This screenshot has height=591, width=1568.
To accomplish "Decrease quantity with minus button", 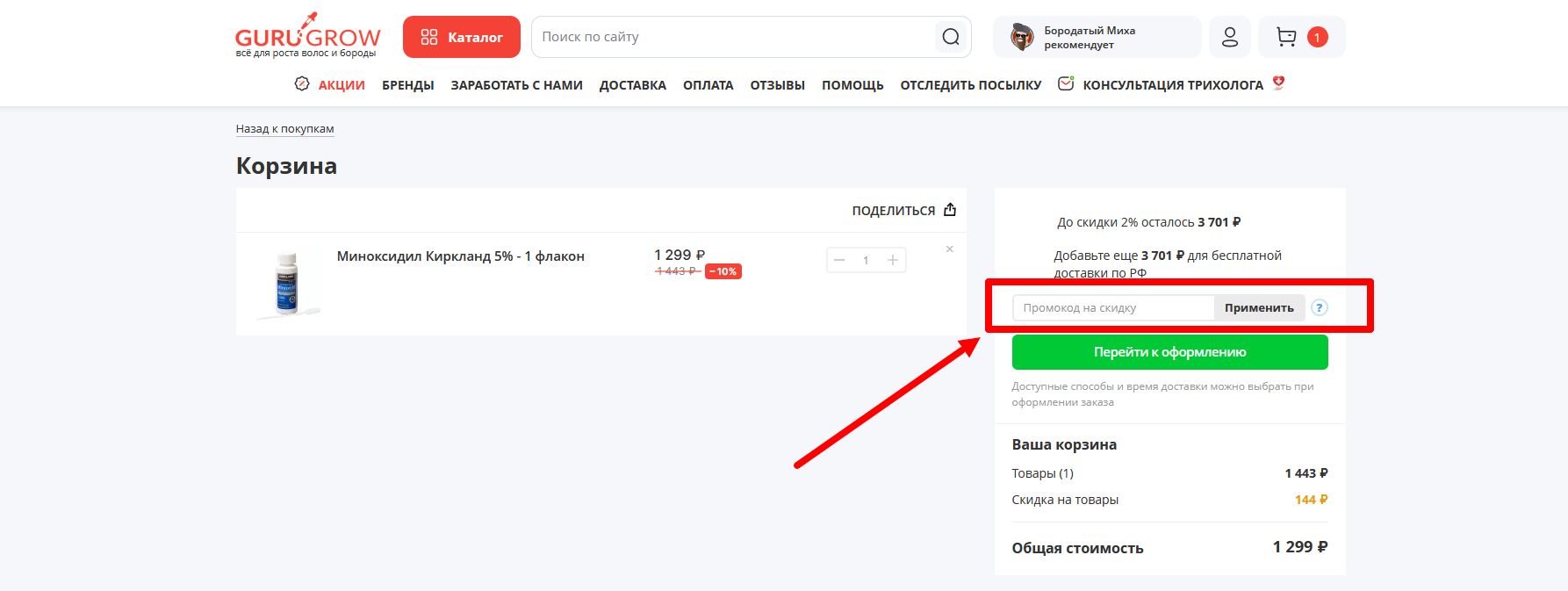I will pos(839,260).
